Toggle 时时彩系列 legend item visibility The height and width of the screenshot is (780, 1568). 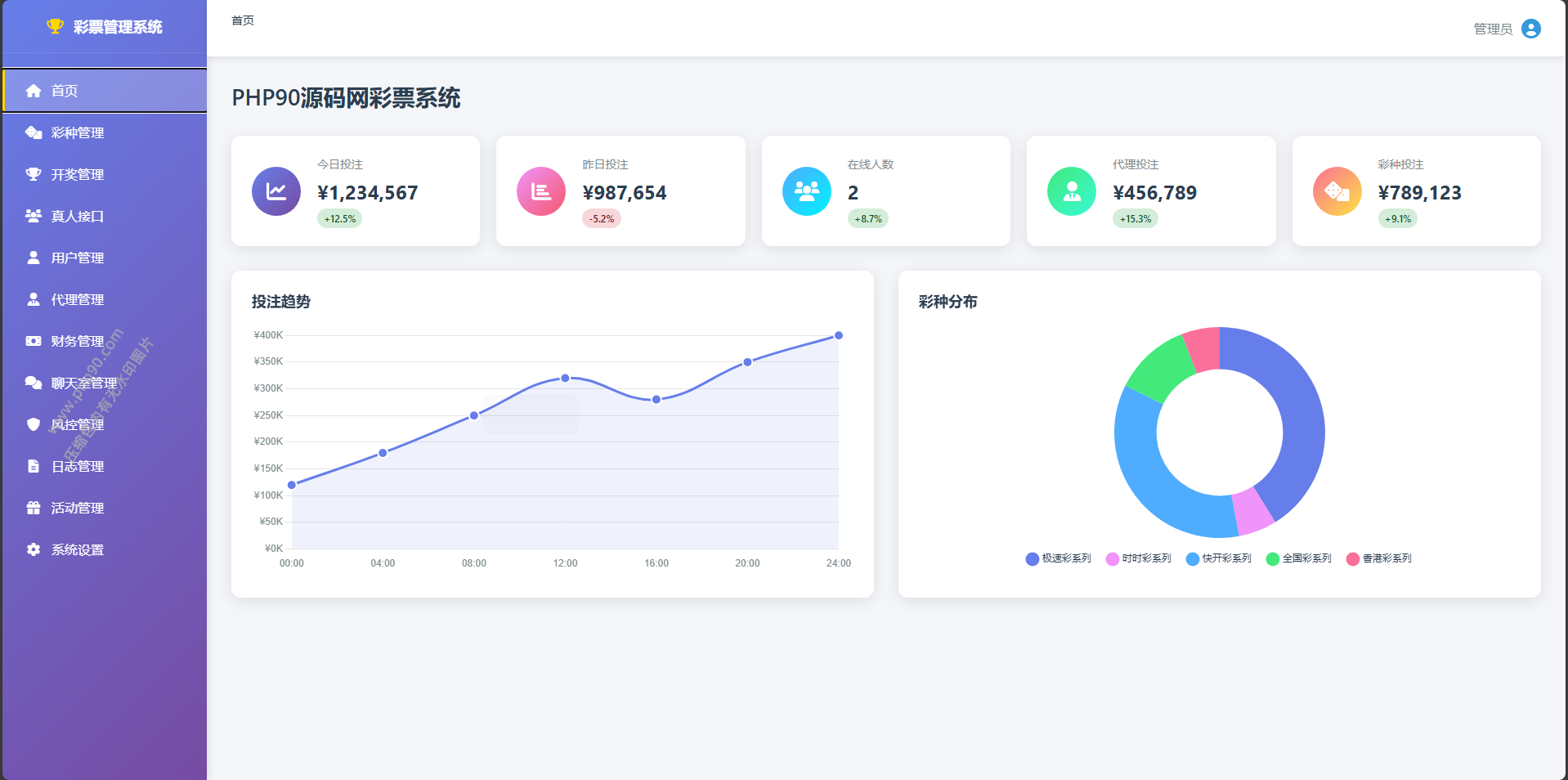(x=1139, y=558)
